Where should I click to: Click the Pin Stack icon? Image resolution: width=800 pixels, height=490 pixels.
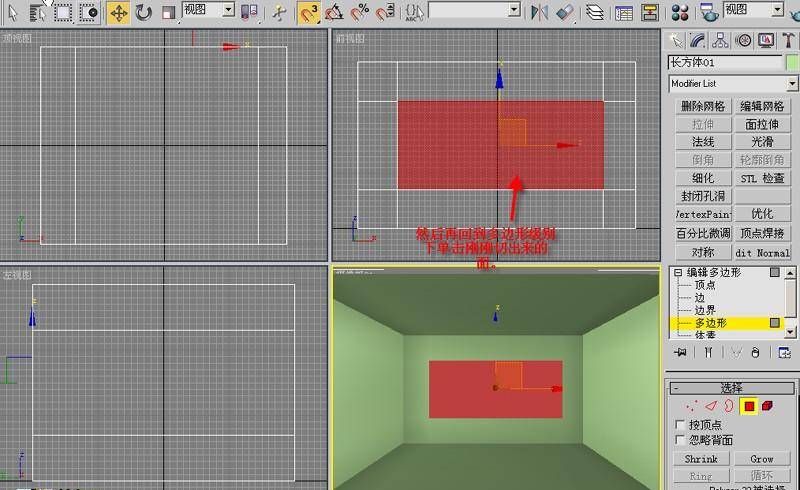(680, 352)
